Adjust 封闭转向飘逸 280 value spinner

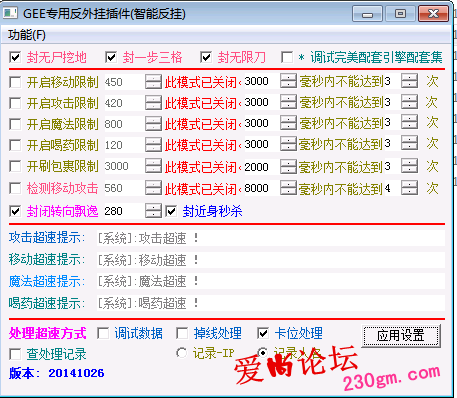(x=153, y=211)
